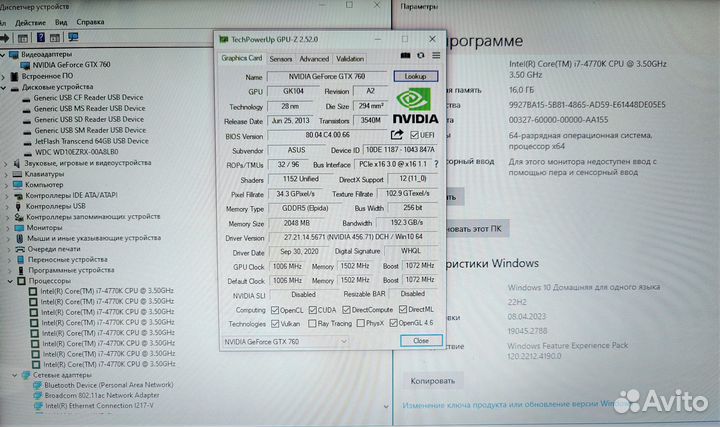Image resolution: width=720 pixels, height=427 pixels.
Task: Expand Контроллеры USB node
Action: 7,207
